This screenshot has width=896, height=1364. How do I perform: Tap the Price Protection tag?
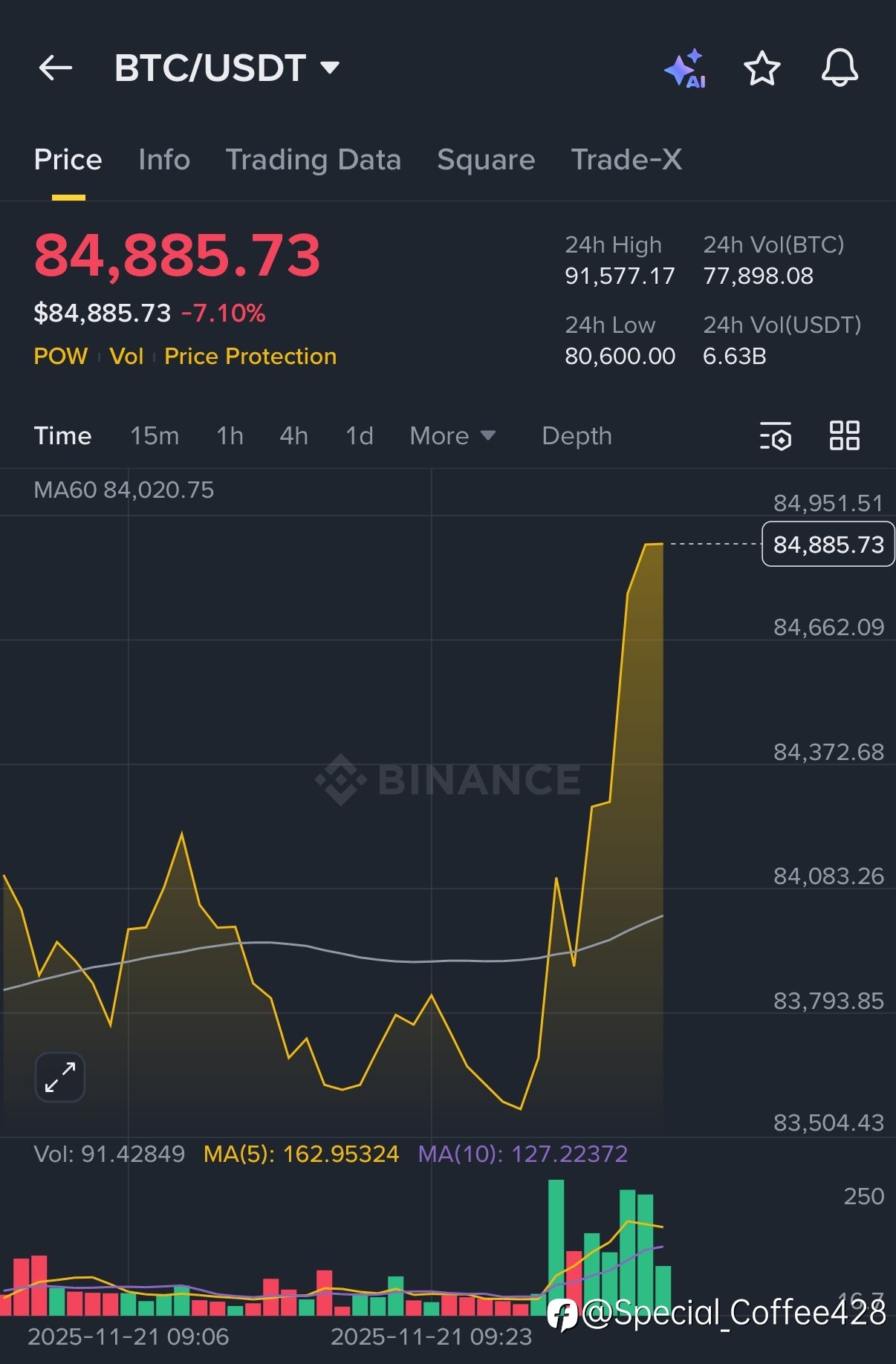click(250, 357)
